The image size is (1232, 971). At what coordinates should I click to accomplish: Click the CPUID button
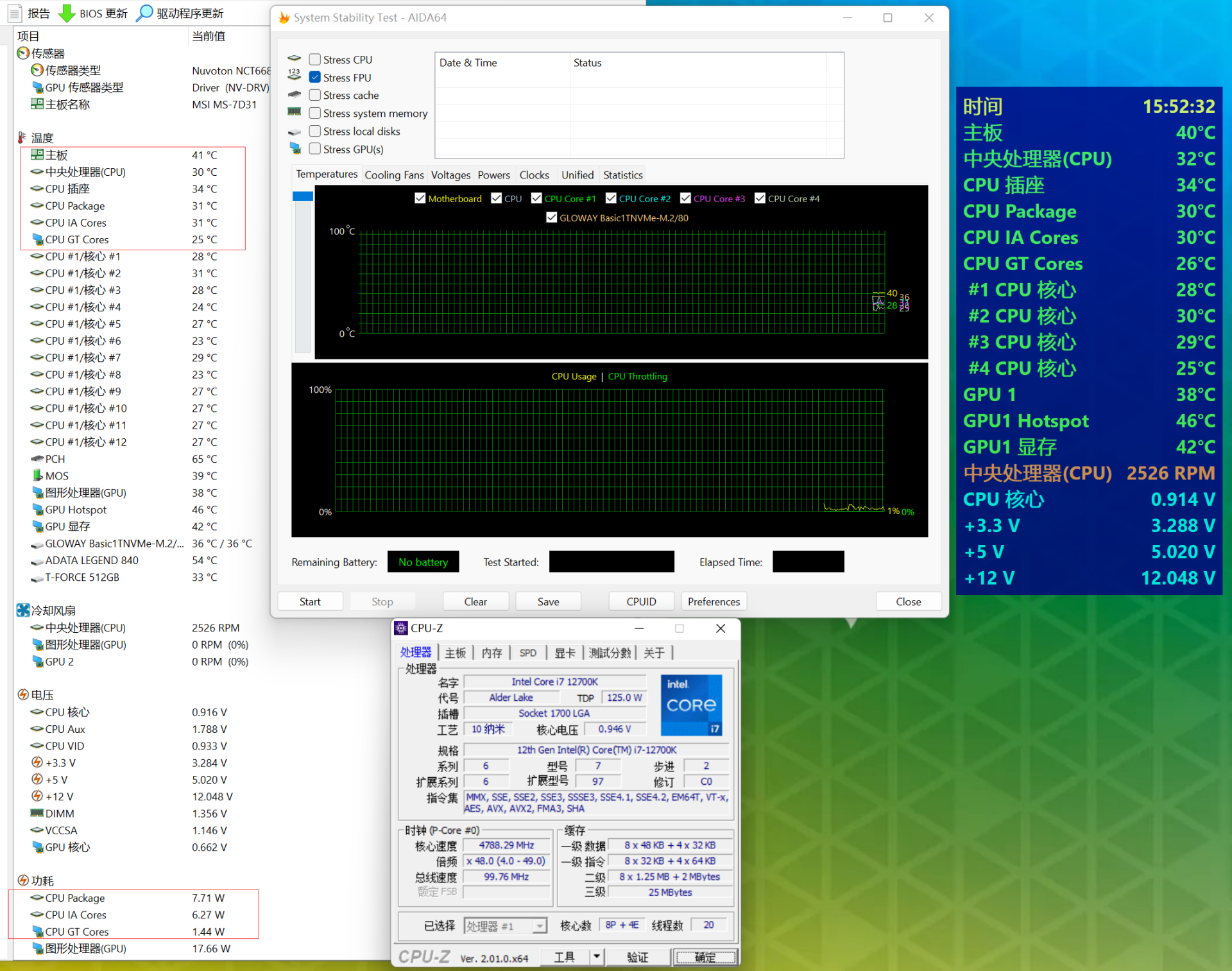pos(641,601)
